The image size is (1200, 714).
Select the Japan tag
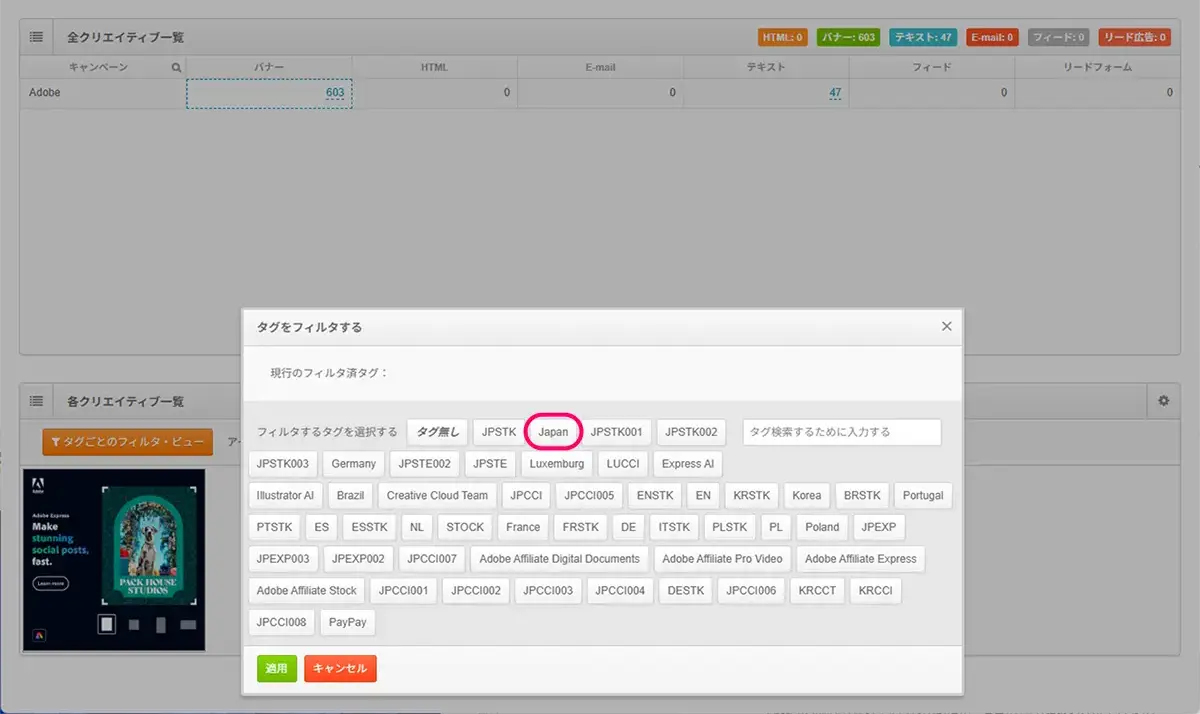[x=553, y=432]
